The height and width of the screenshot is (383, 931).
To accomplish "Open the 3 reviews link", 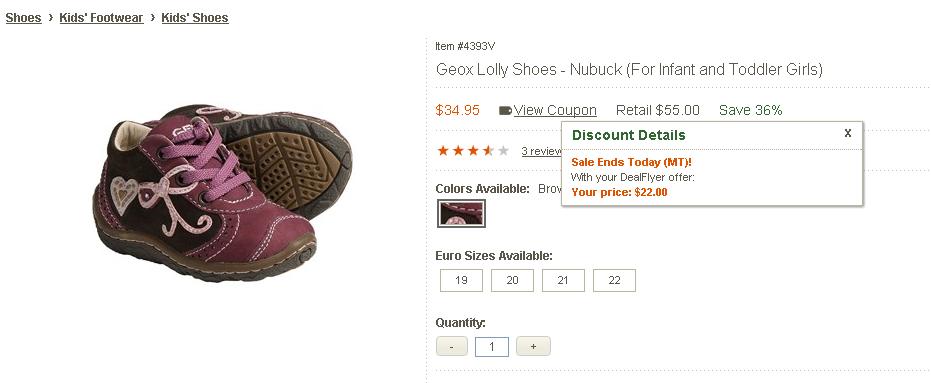I will [542, 151].
